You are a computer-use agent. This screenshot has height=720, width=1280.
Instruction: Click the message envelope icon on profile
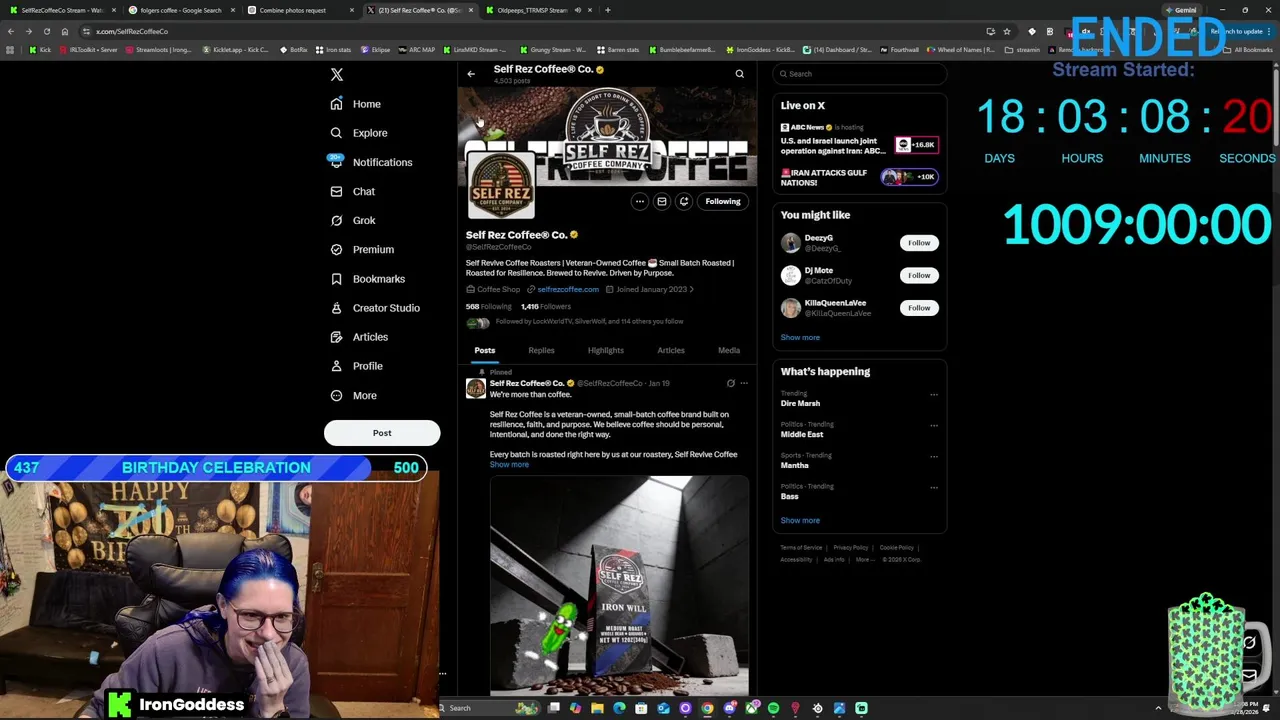point(662,201)
